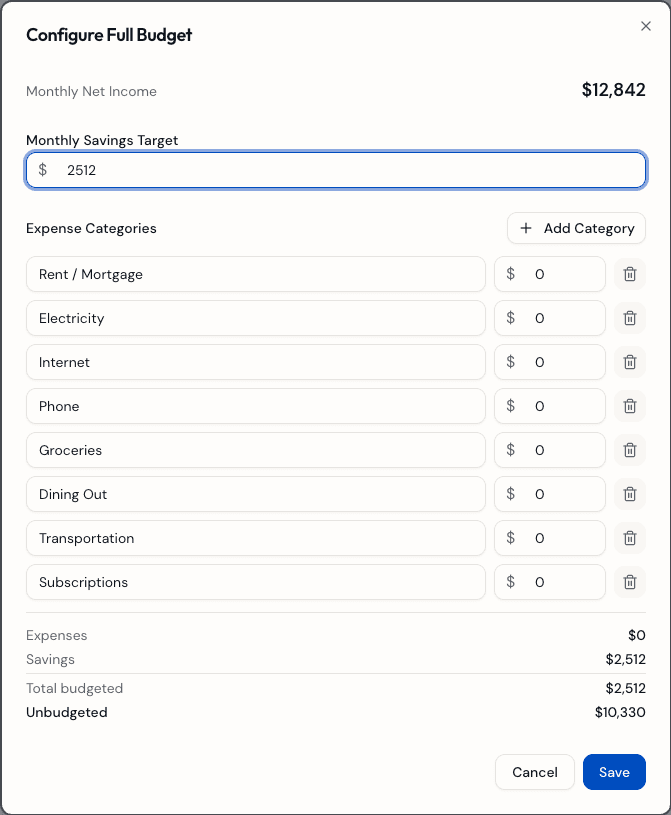Edit the Rent / Mortgage amount
Image resolution: width=671 pixels, height=815 pixels.
pyautogui.click(x=560, y=274)
